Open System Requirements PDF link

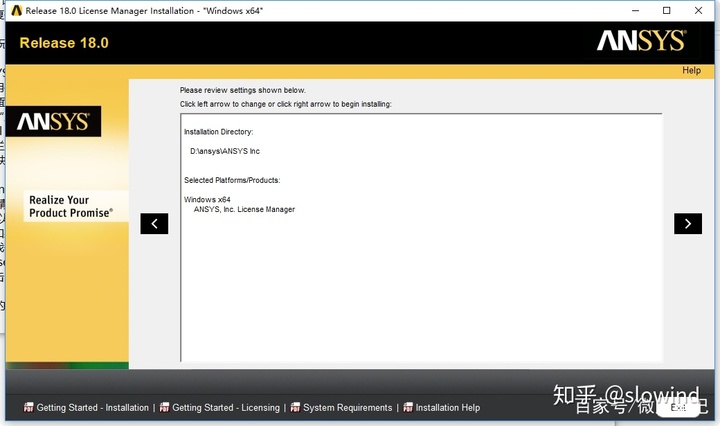[x=348, y=408]
